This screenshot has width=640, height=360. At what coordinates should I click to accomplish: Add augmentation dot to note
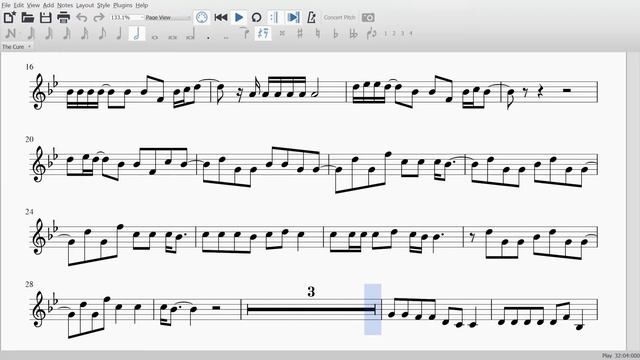click(x=209, y=37)
